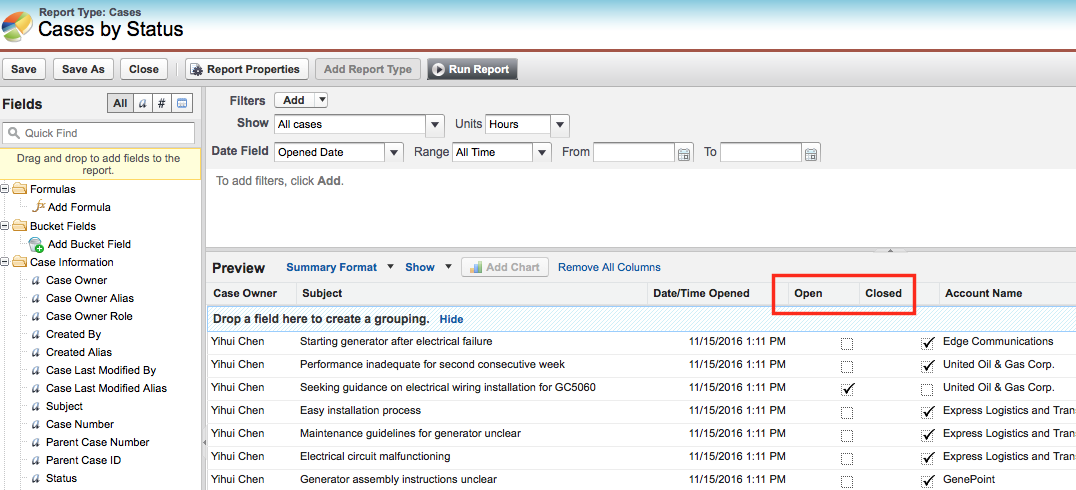Select the Case Owner field
Image resolution: width=1076 pixels, height=490 pixels.
pyautogui.click(x=76, y=280)
